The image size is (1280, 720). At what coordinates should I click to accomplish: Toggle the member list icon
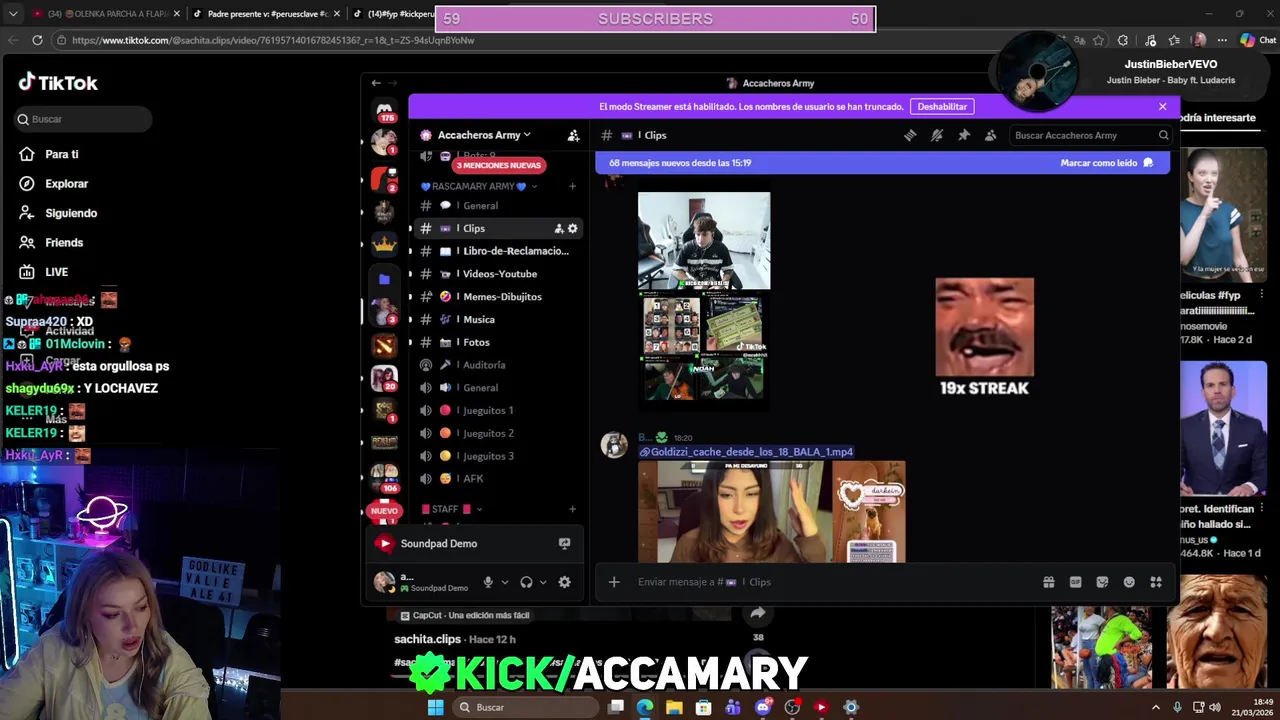click(x=990, y=135)
